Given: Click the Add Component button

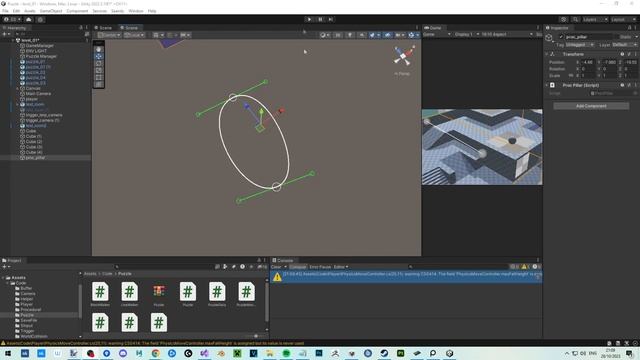Looking at the screenshot, I should click(x=591, y=106).
